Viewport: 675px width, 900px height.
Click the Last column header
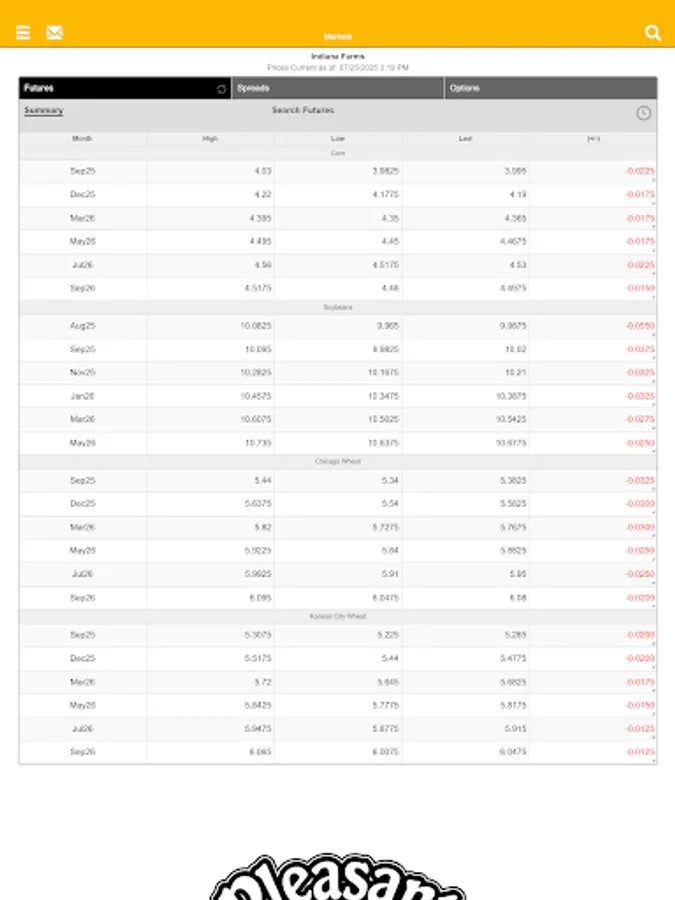(466, 139)
